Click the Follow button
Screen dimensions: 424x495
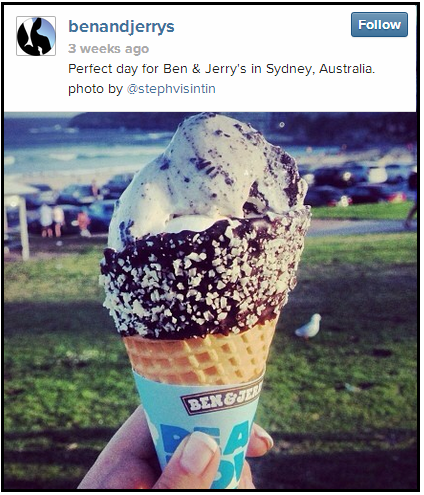coord(379,25)
